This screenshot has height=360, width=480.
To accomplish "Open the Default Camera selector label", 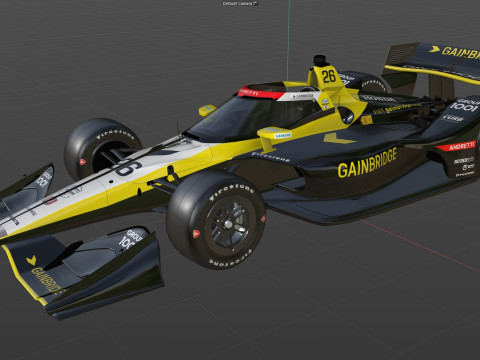I will [x=237, y=3].
